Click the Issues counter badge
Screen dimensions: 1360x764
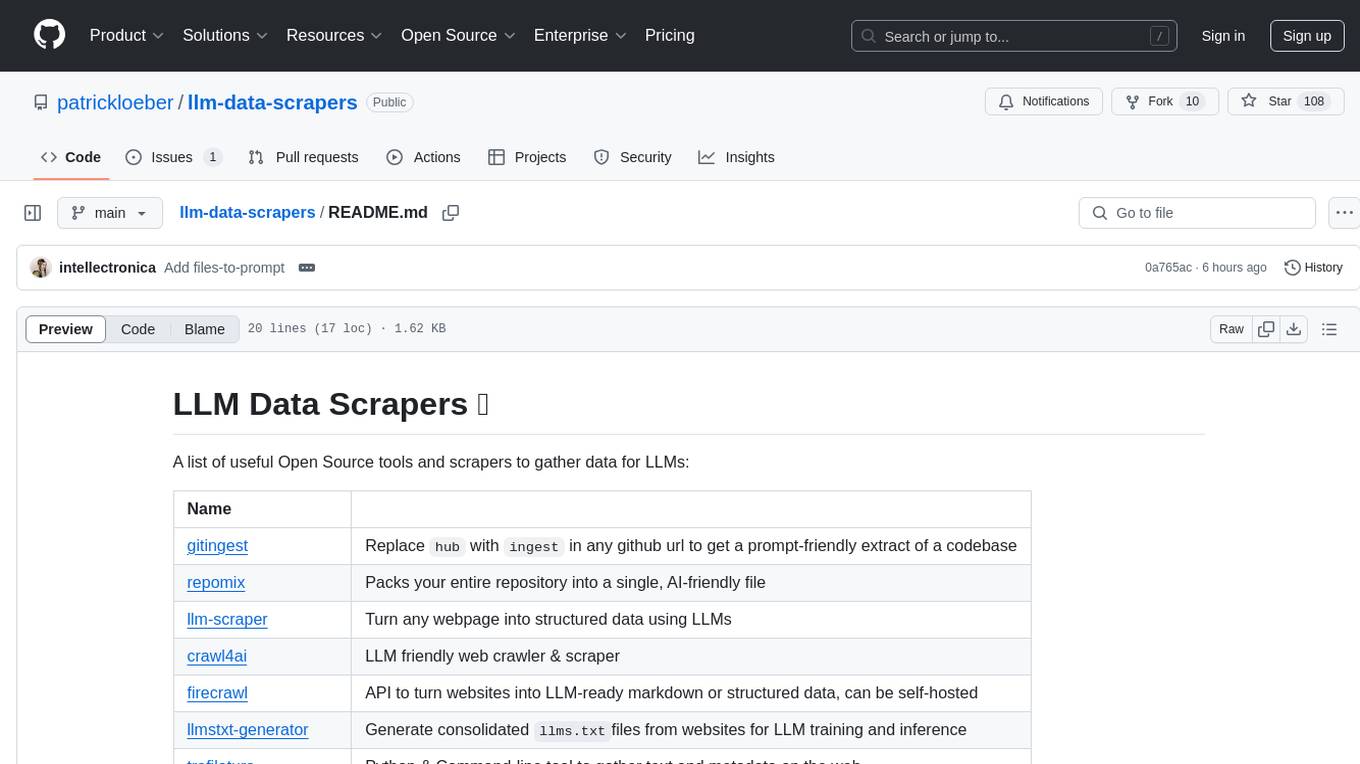pos(212,157)
